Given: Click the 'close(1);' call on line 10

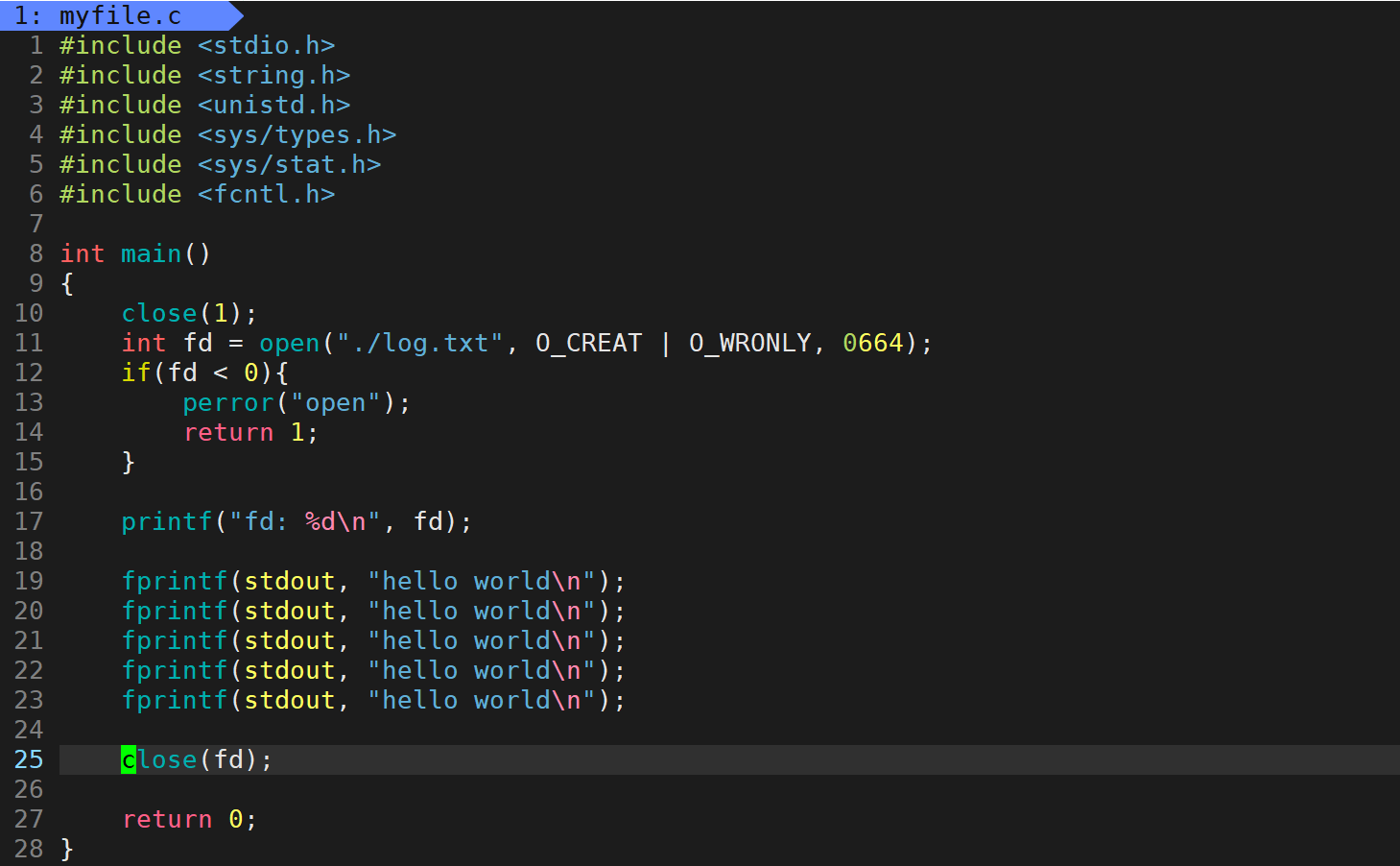Looking at the screenshot, I should 190,313.
